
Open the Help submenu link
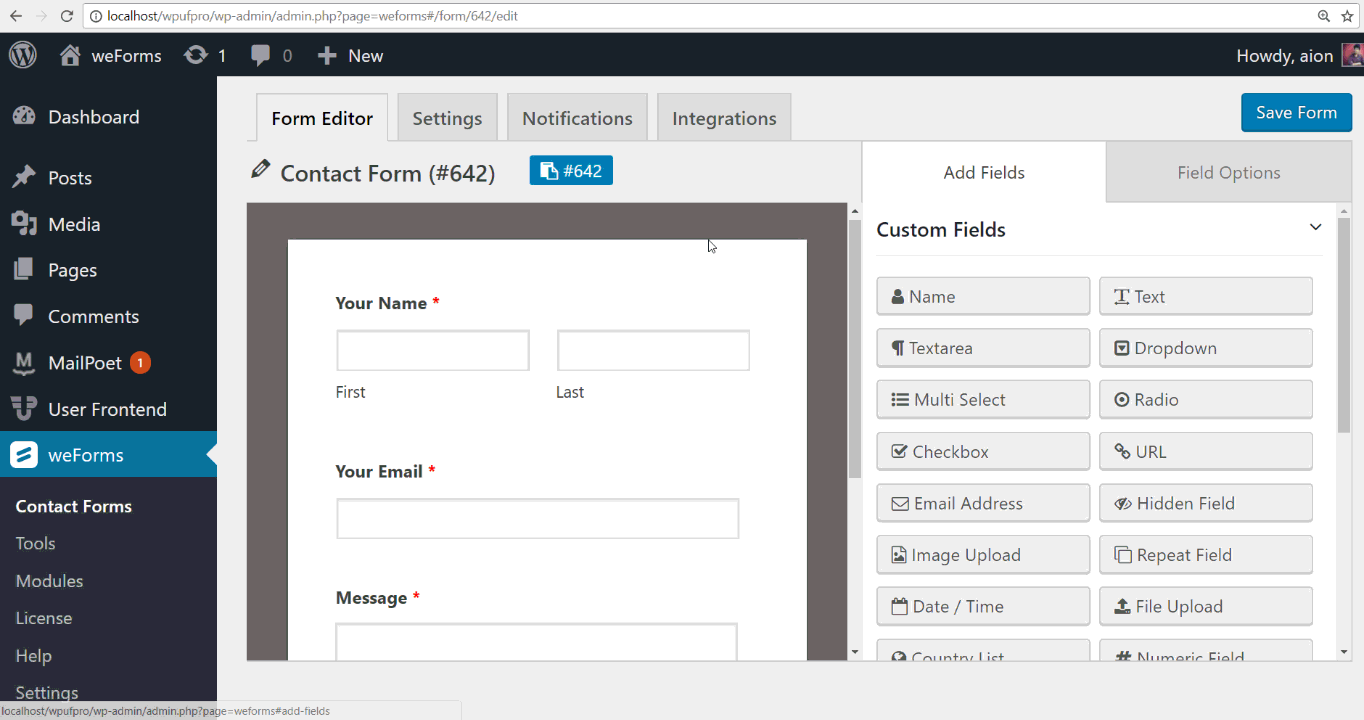click(33, 656)
